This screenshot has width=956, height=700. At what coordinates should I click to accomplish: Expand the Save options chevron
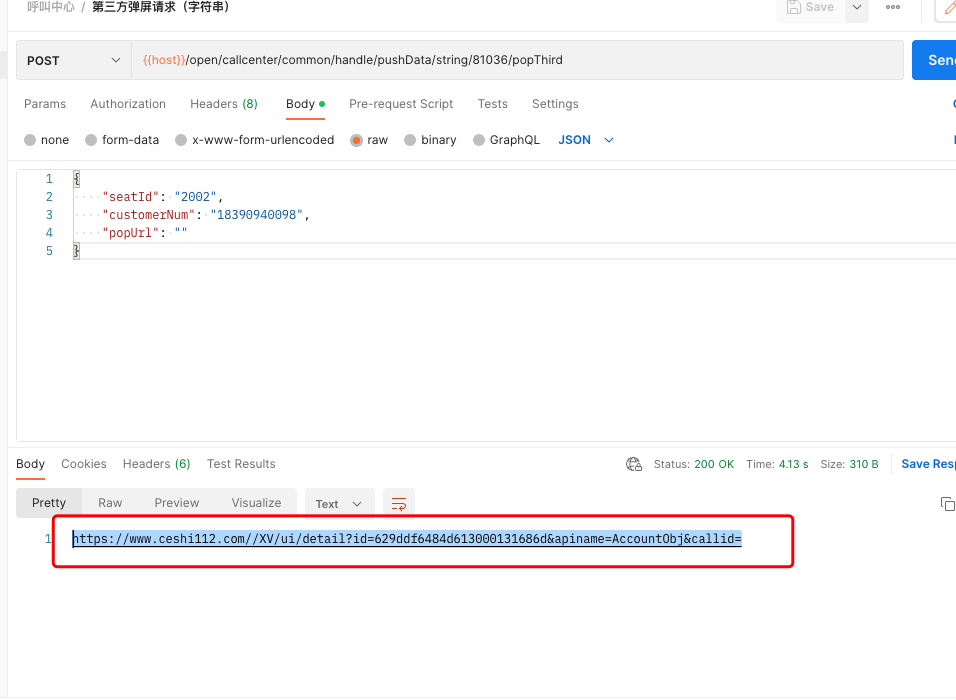point(857,8)
